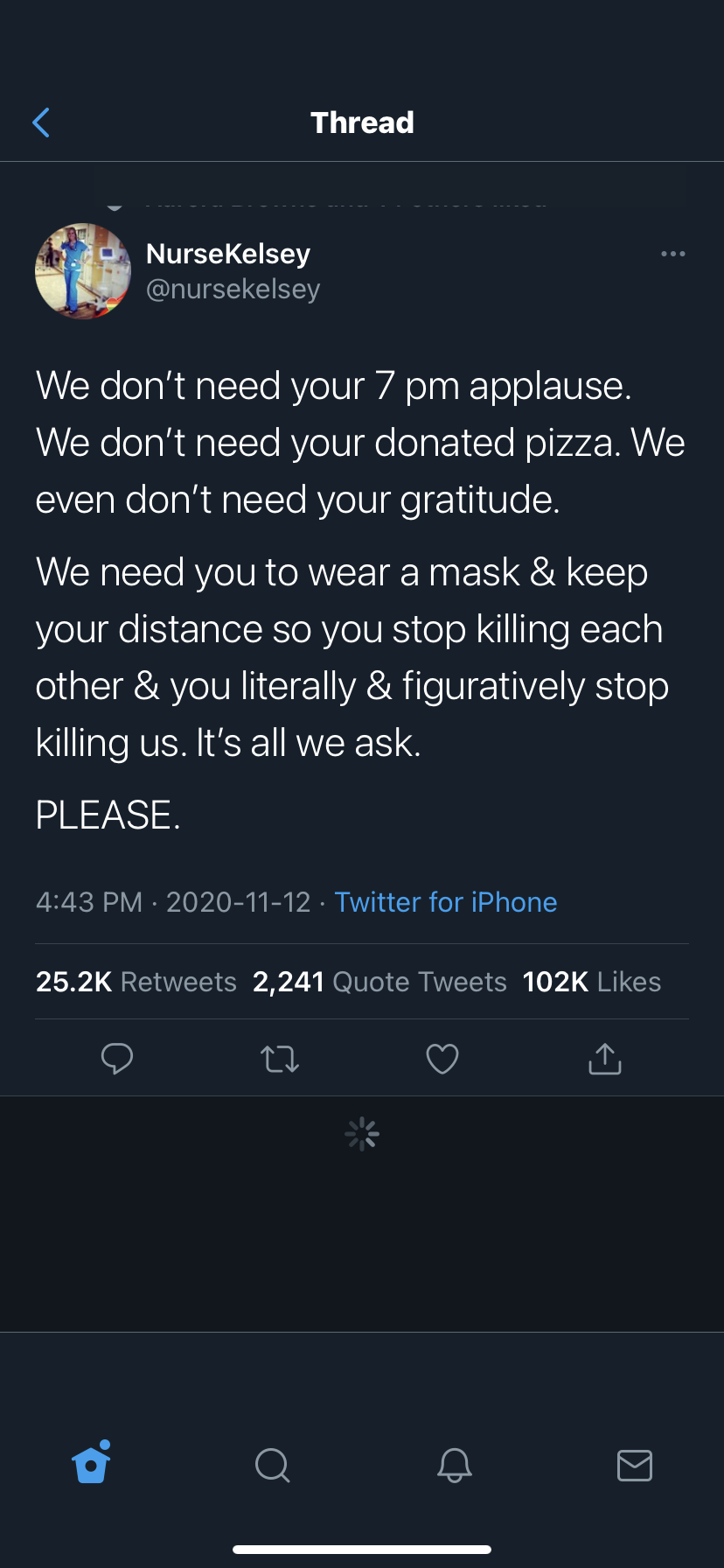Tap the tweet timestamp 4:43 PM
Screen dimensions: 724x1568
point(89,902)
